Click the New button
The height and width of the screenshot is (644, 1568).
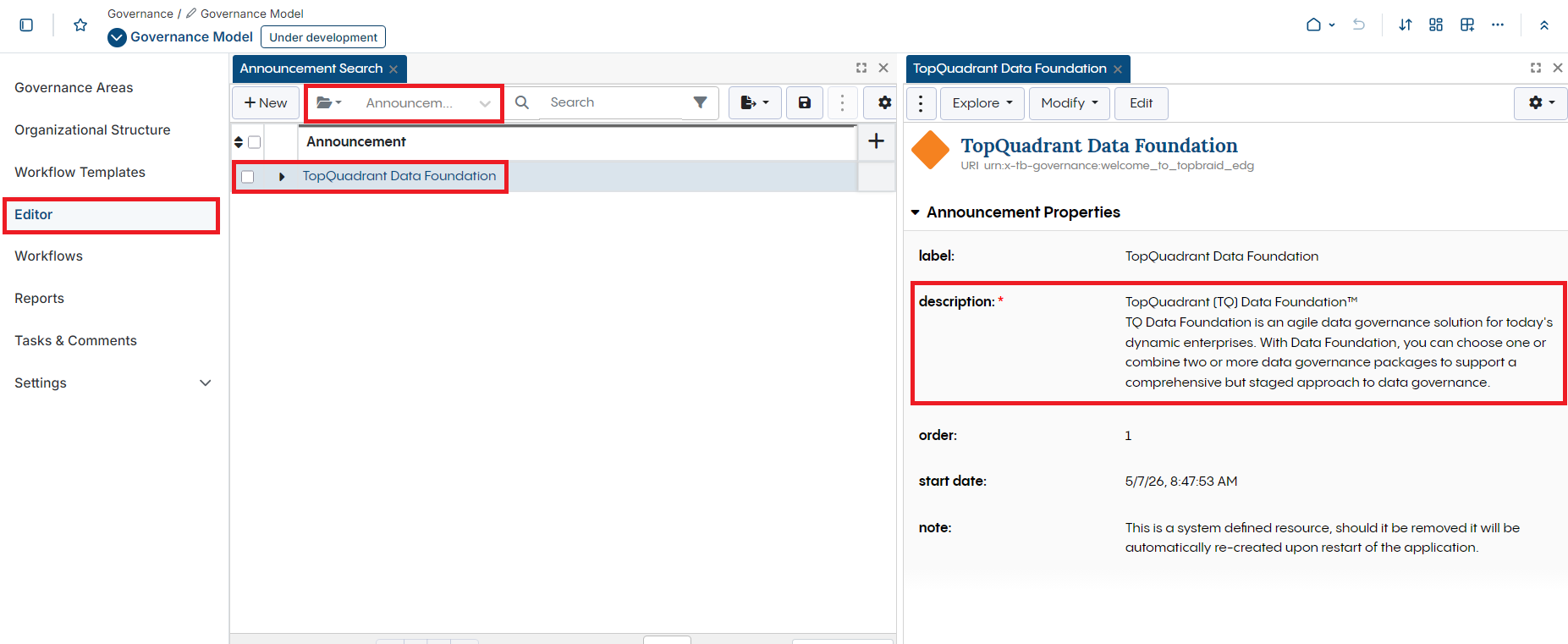point(266,103)
